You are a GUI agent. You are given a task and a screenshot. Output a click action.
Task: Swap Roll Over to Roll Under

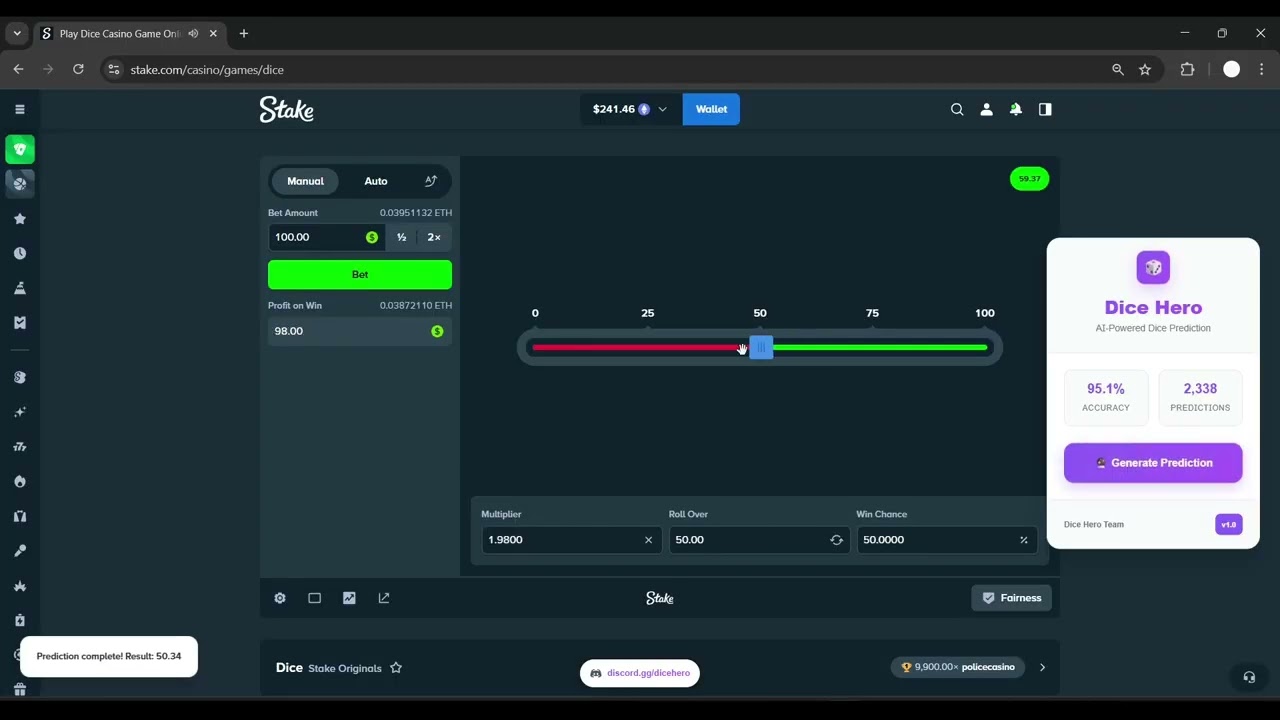click(836, 540)
